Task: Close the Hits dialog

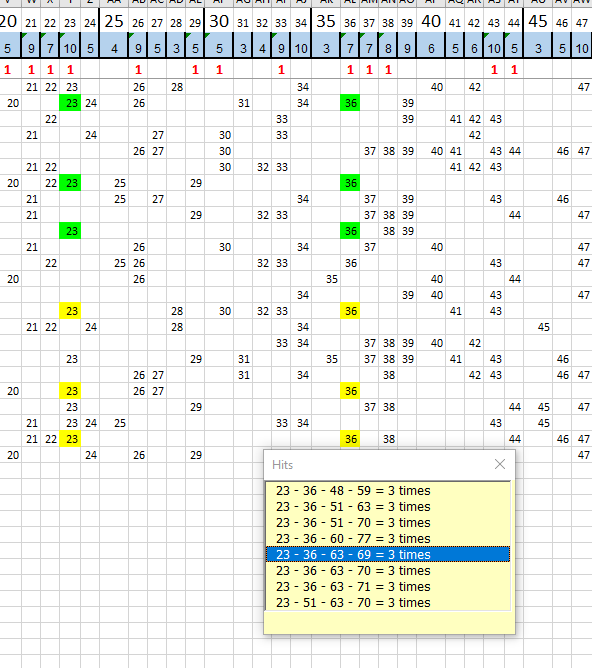Action: tap(500, 464)
